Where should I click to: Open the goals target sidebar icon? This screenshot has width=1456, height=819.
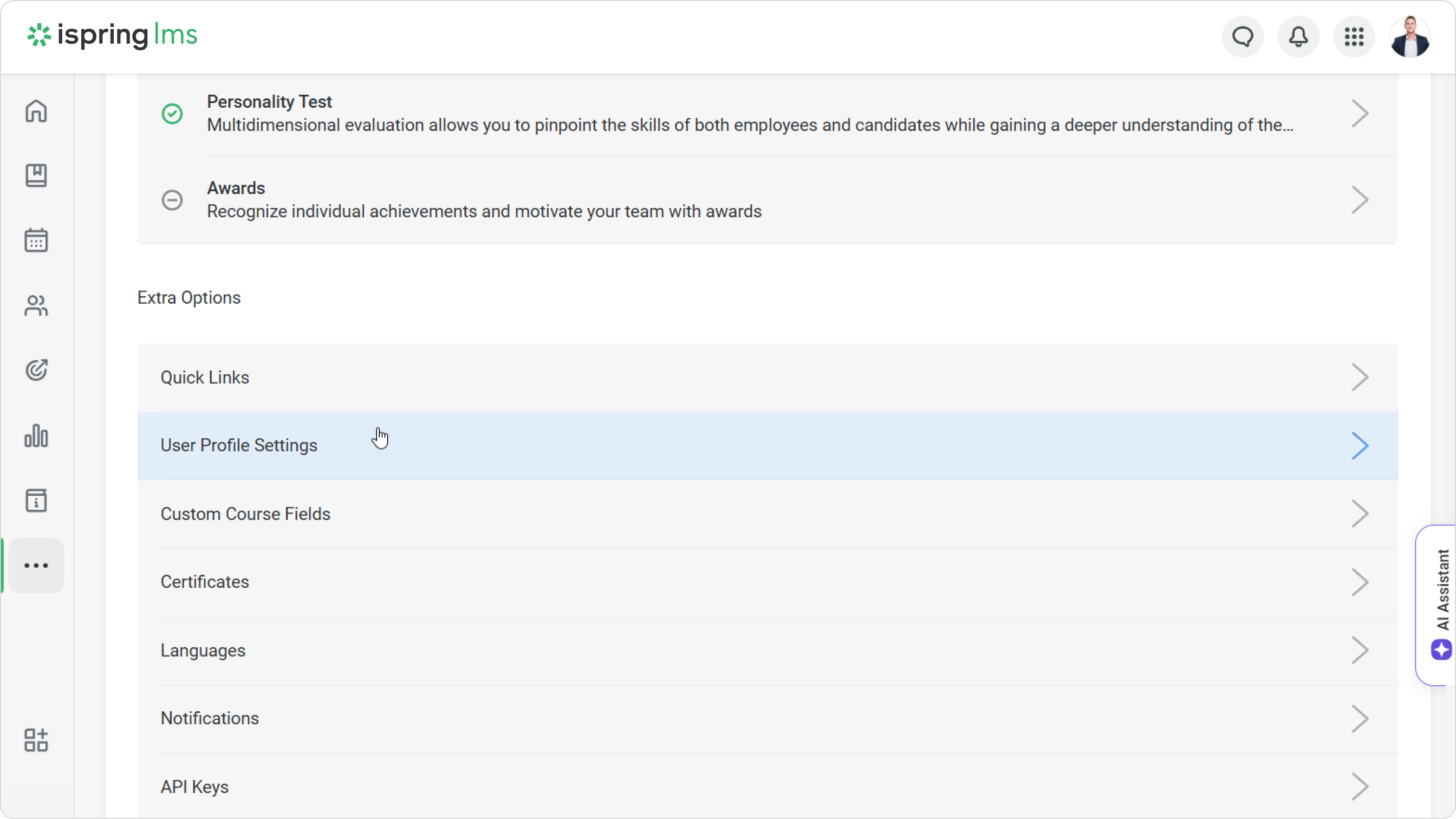tap(36, 370)
